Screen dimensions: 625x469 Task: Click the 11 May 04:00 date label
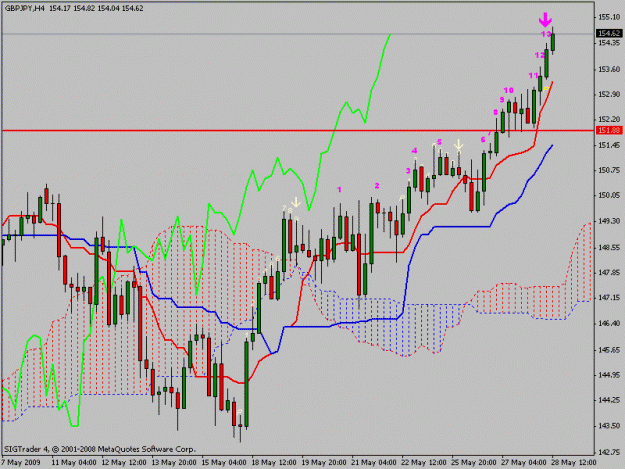pos(74,462)
